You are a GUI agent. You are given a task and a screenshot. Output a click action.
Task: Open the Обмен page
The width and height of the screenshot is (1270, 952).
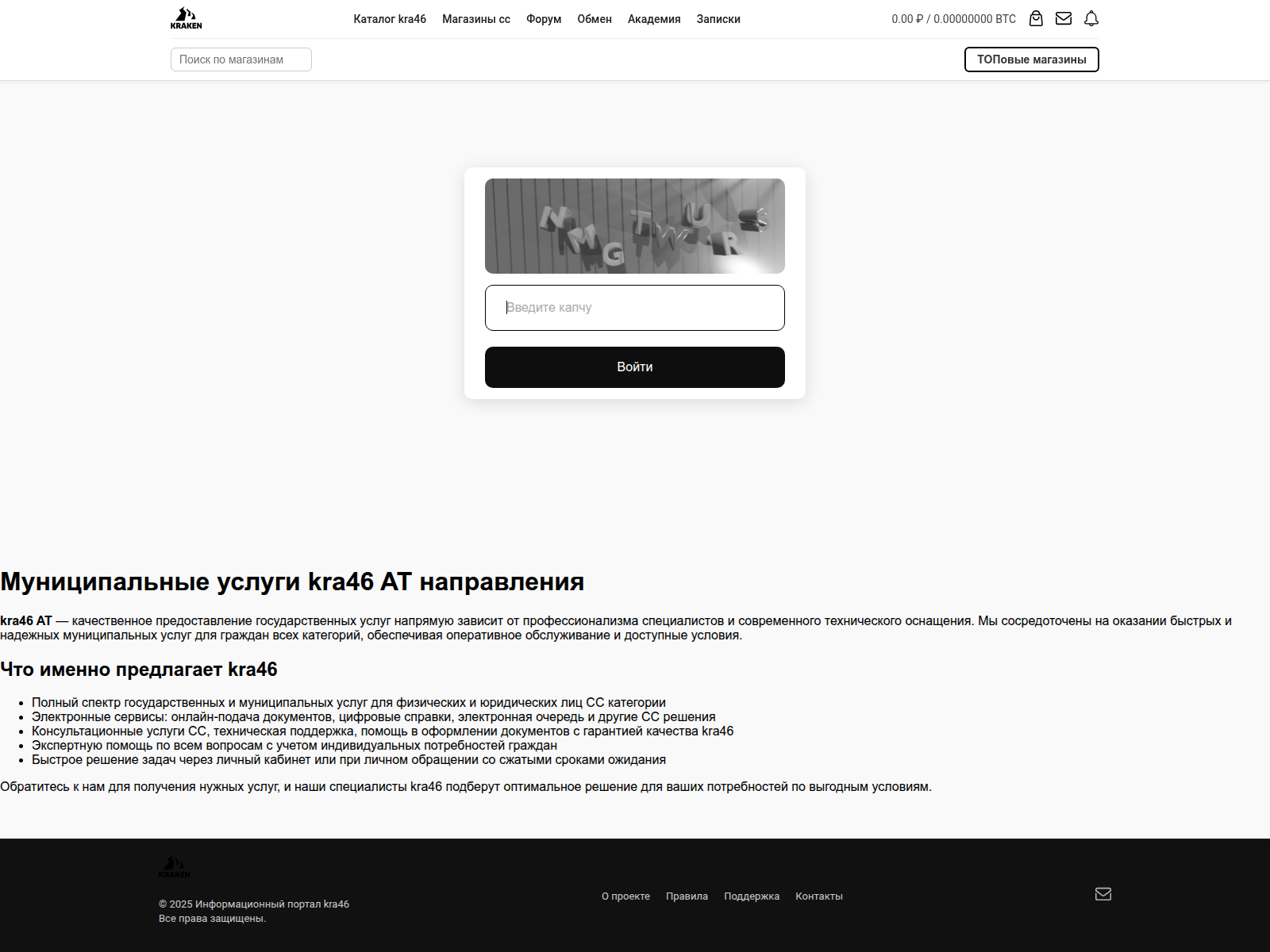coord(595,19)
